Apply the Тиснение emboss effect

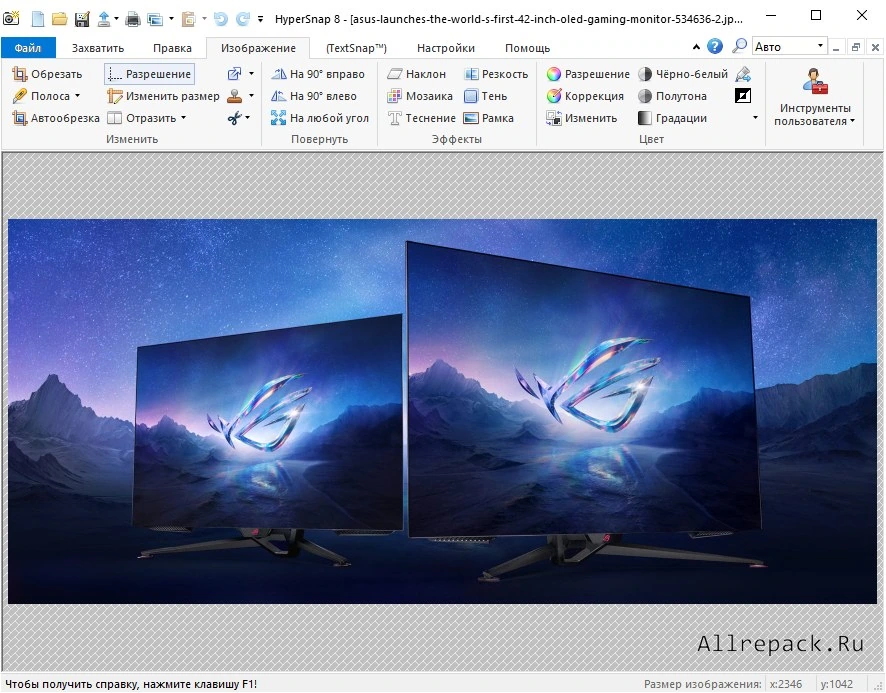pos(422,118)
